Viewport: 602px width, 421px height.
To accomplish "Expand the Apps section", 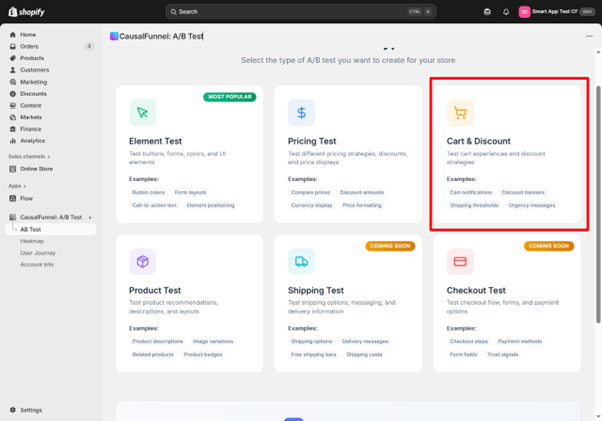I will pos(17,186).
